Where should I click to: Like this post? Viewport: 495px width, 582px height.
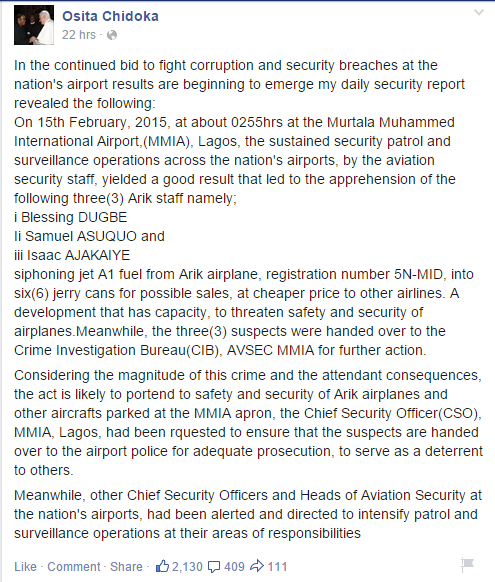point(25,566)
